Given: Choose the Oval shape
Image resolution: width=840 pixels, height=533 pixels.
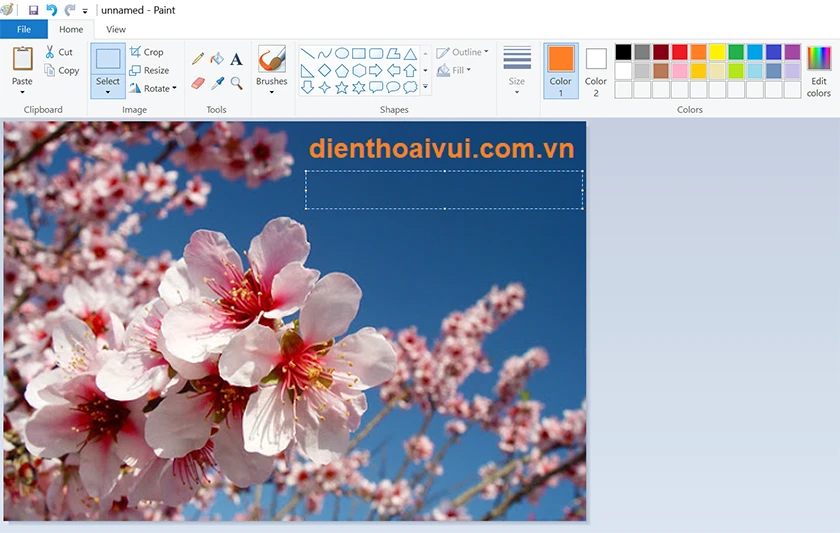Looking at the screenshot, I should [342, 53].
